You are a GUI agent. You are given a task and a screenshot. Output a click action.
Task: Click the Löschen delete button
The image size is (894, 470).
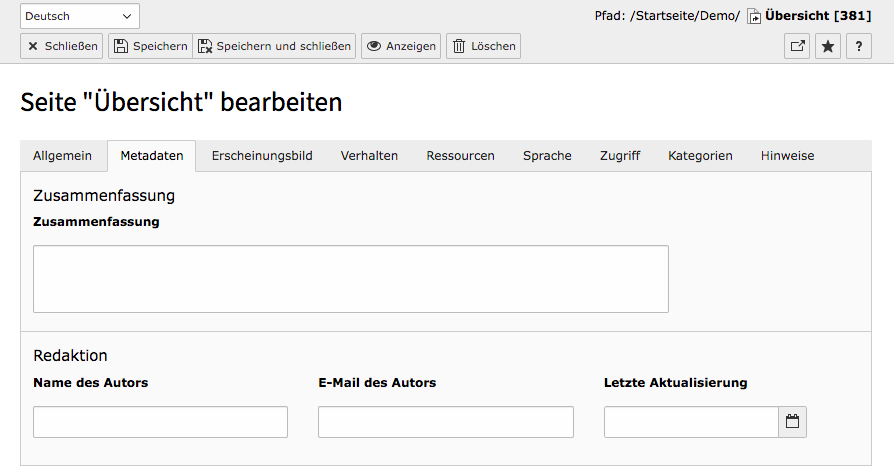pos(483,46)
